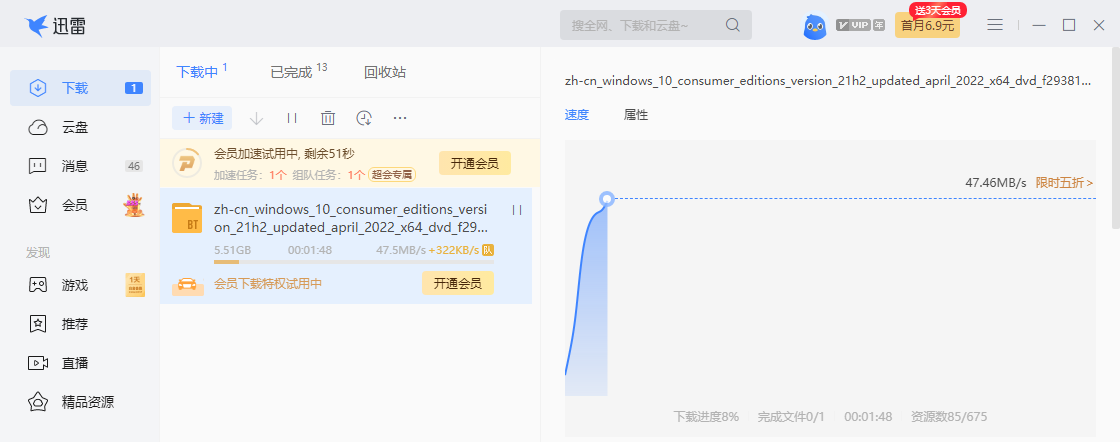Open the 推荐 recommendations section
Screen dimensions: 1120x442
tap(80, 324)
